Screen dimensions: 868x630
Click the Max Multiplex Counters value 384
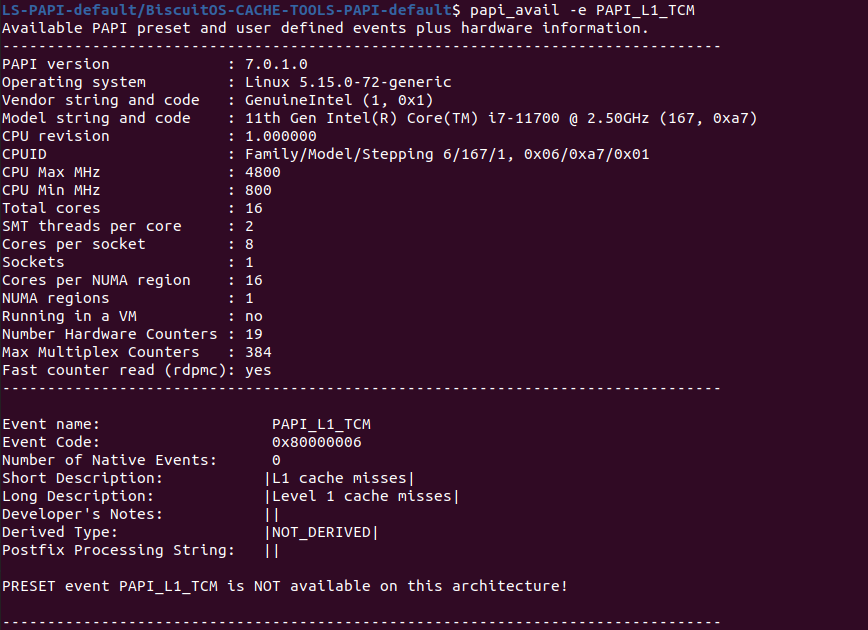[x=258, y=352]
